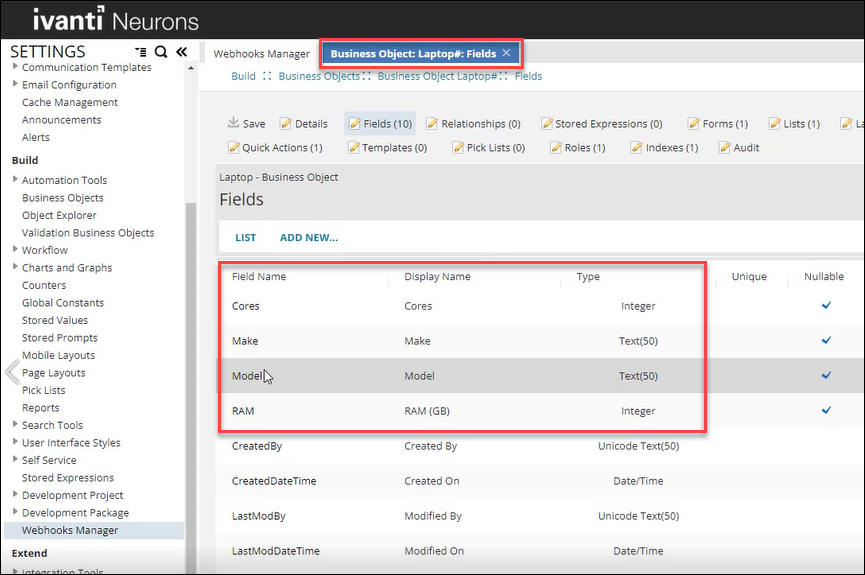Viewport: 865px width, 575px height.
Task: Click the search magnifier icon in Settings
Action: (x=160, y=52)
